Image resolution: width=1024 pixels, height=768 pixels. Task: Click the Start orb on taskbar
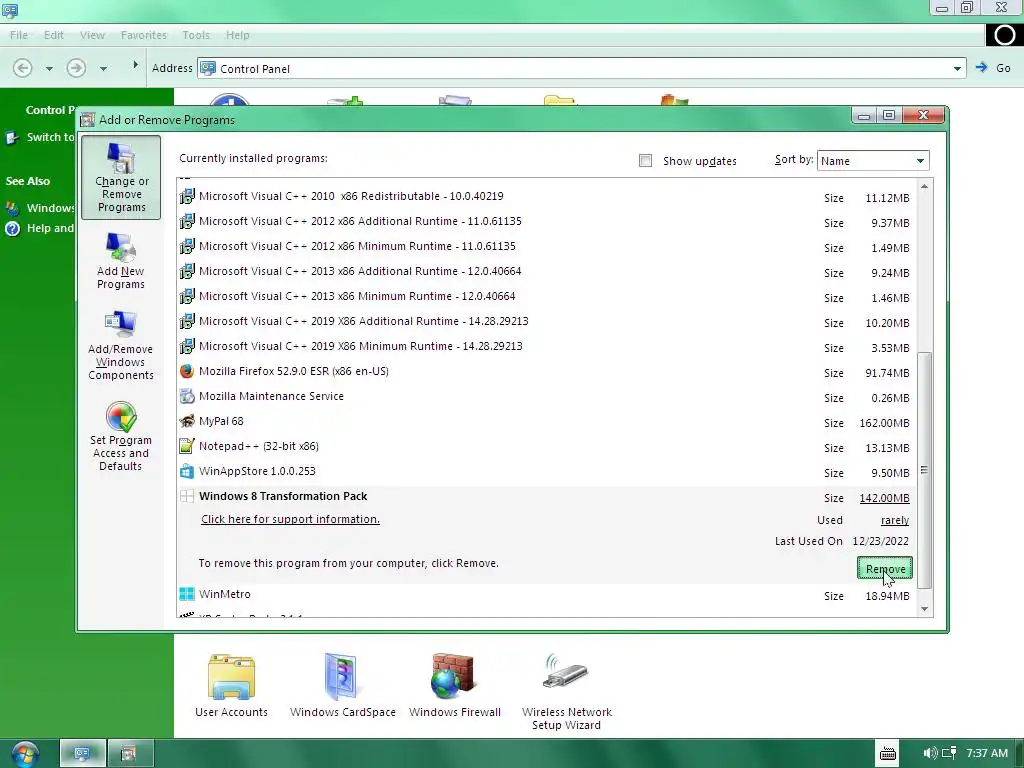pos(25,754)
